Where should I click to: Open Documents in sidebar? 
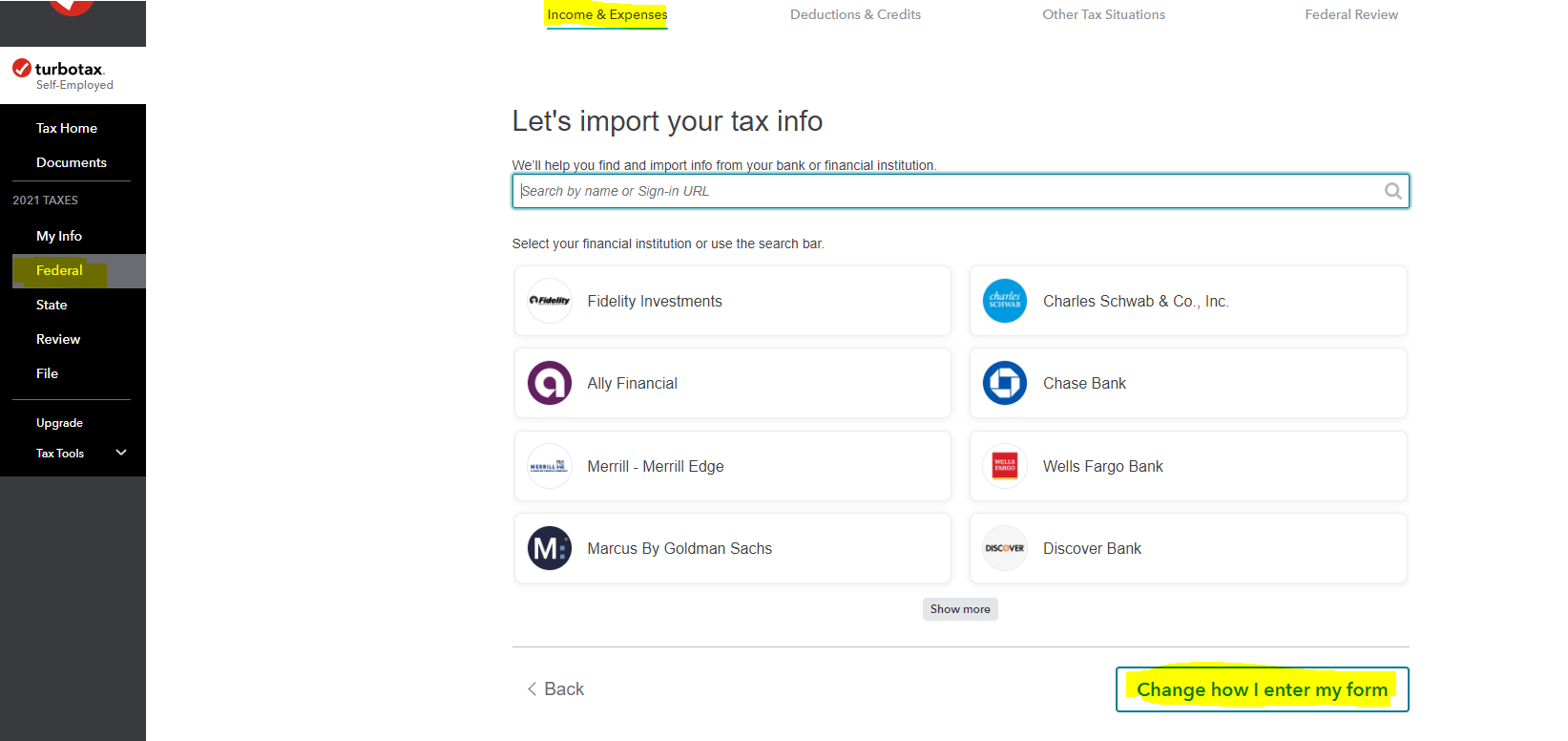72,162
